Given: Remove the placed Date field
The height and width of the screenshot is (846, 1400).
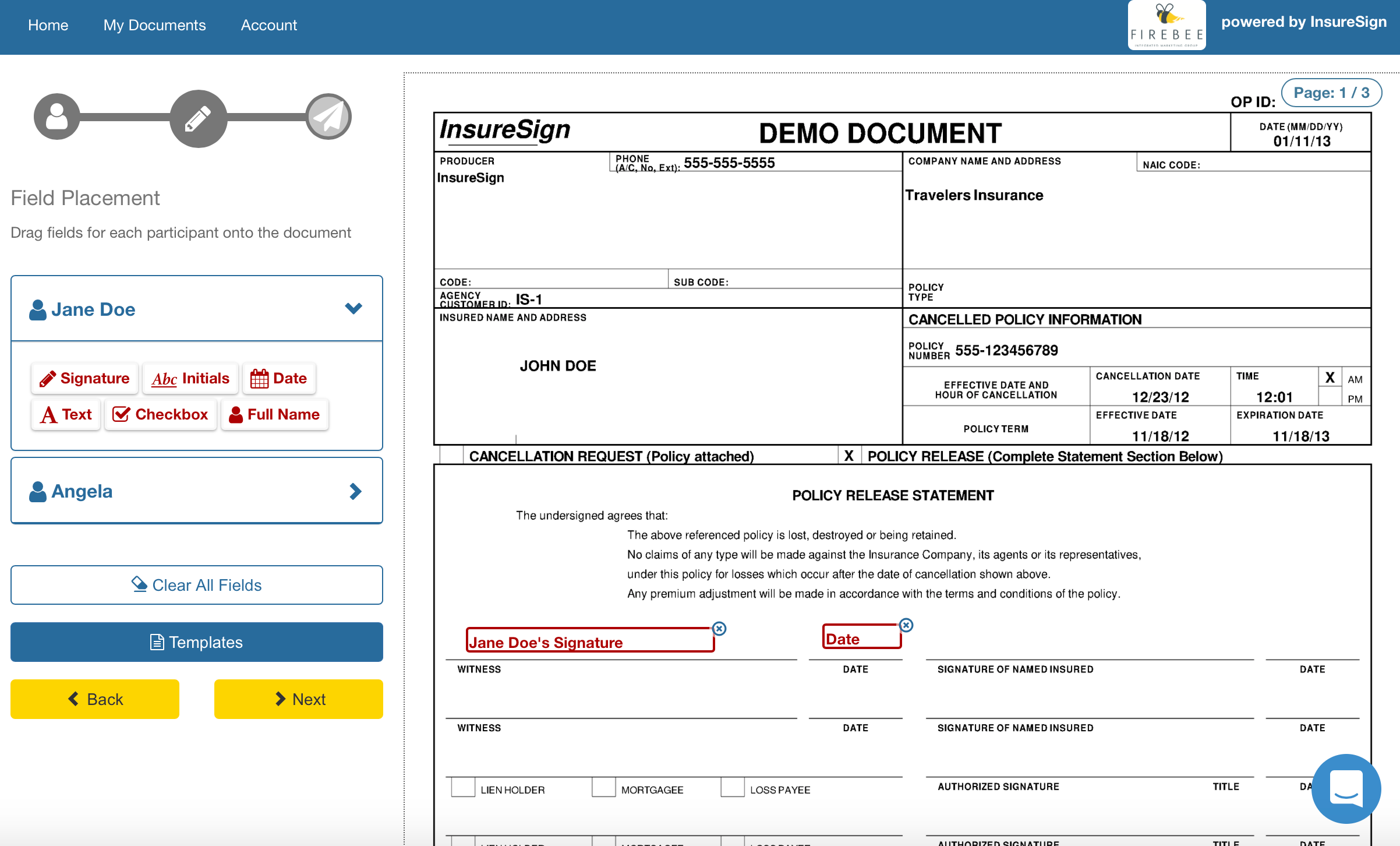Looking at the screenshot, I should (906, 625).
